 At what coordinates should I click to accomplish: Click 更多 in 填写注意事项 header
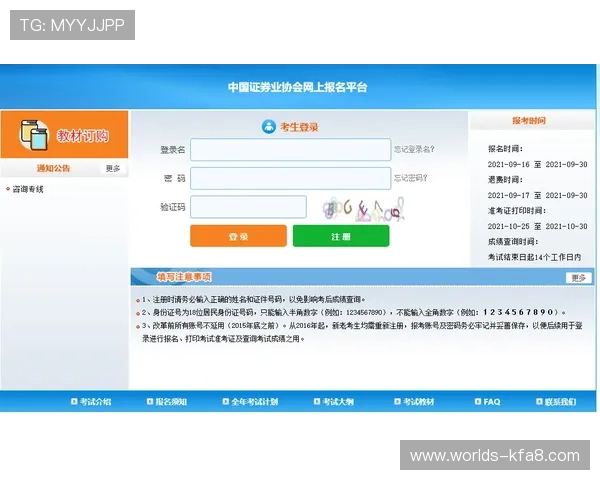[579, 278]
